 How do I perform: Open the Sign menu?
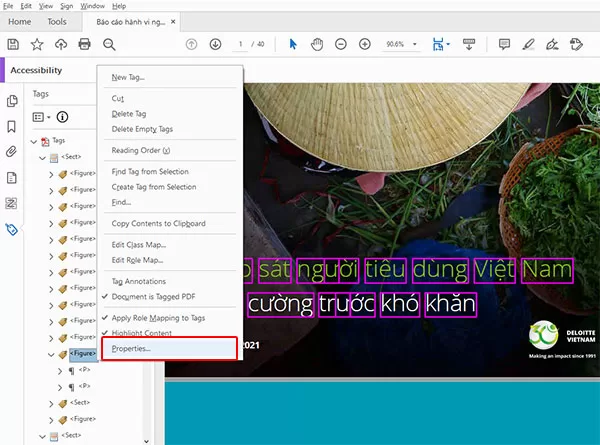pos(67,6)
